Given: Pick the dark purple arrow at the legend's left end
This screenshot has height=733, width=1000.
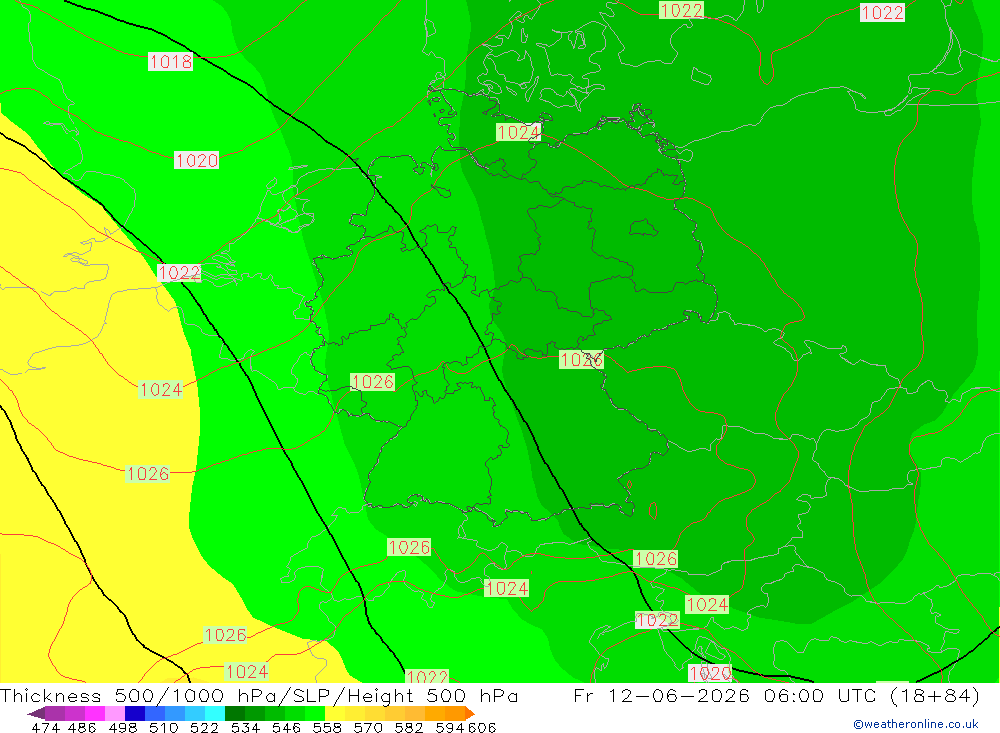Looking at the screenshot, I should [36, 713].
